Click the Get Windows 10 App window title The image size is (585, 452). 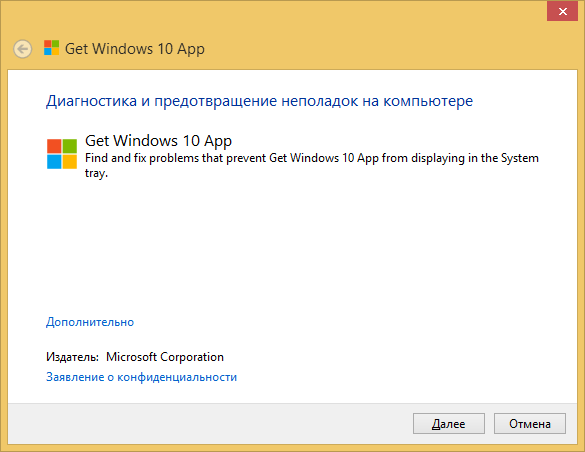[135, 49]
